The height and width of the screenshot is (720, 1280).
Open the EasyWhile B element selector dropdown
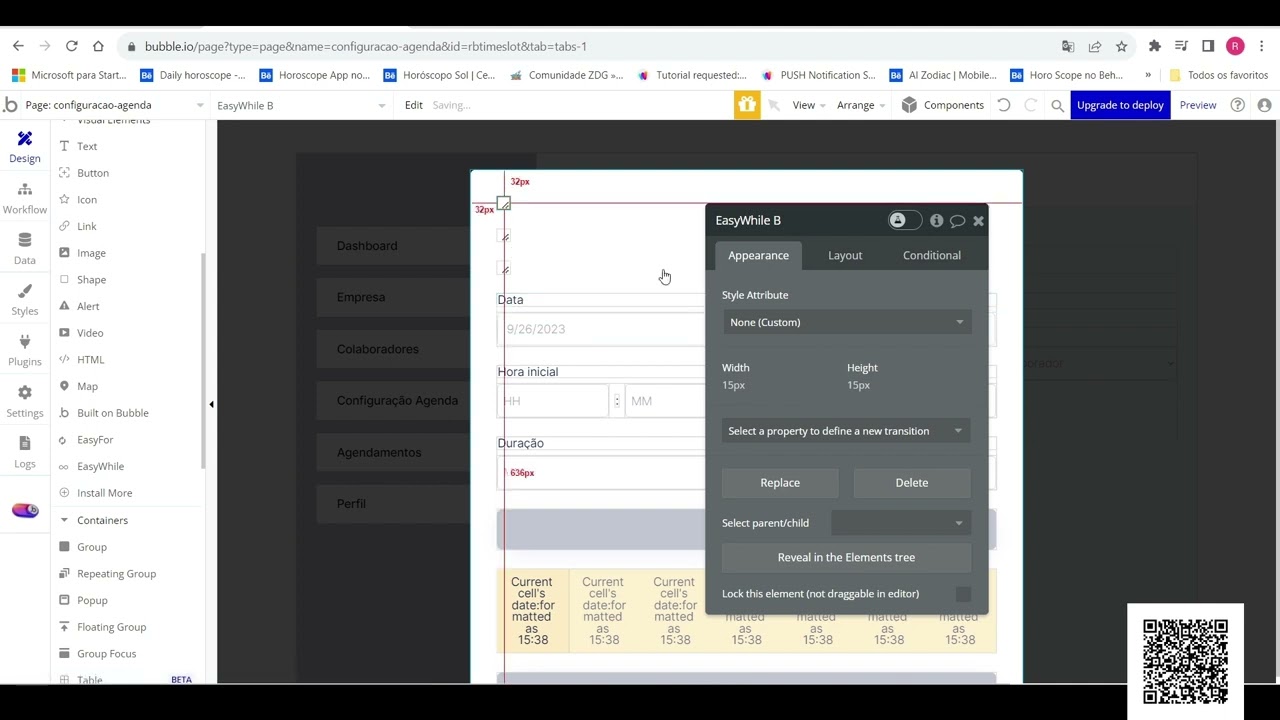(300, 105)
